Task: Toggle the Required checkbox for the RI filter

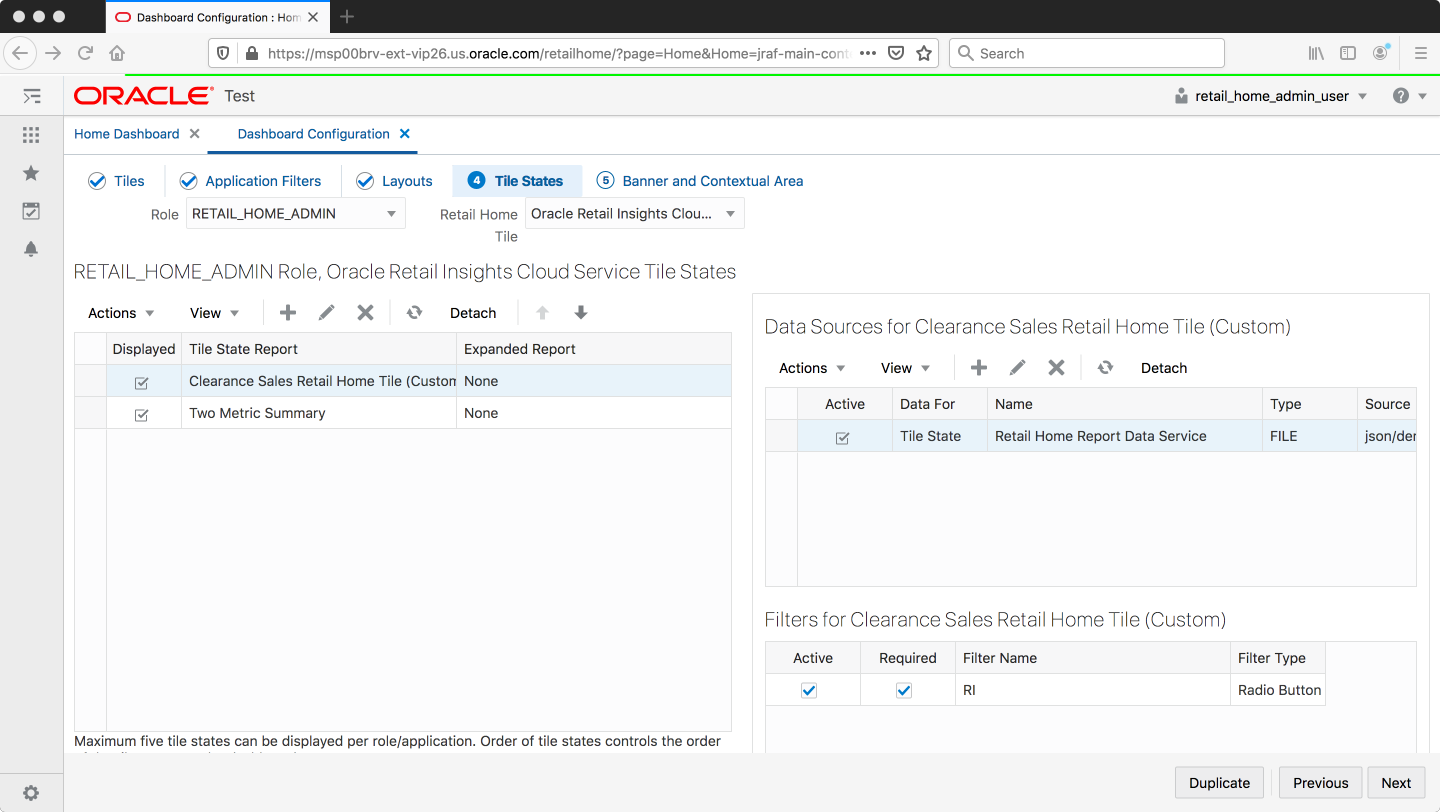Action: [904, 690]
